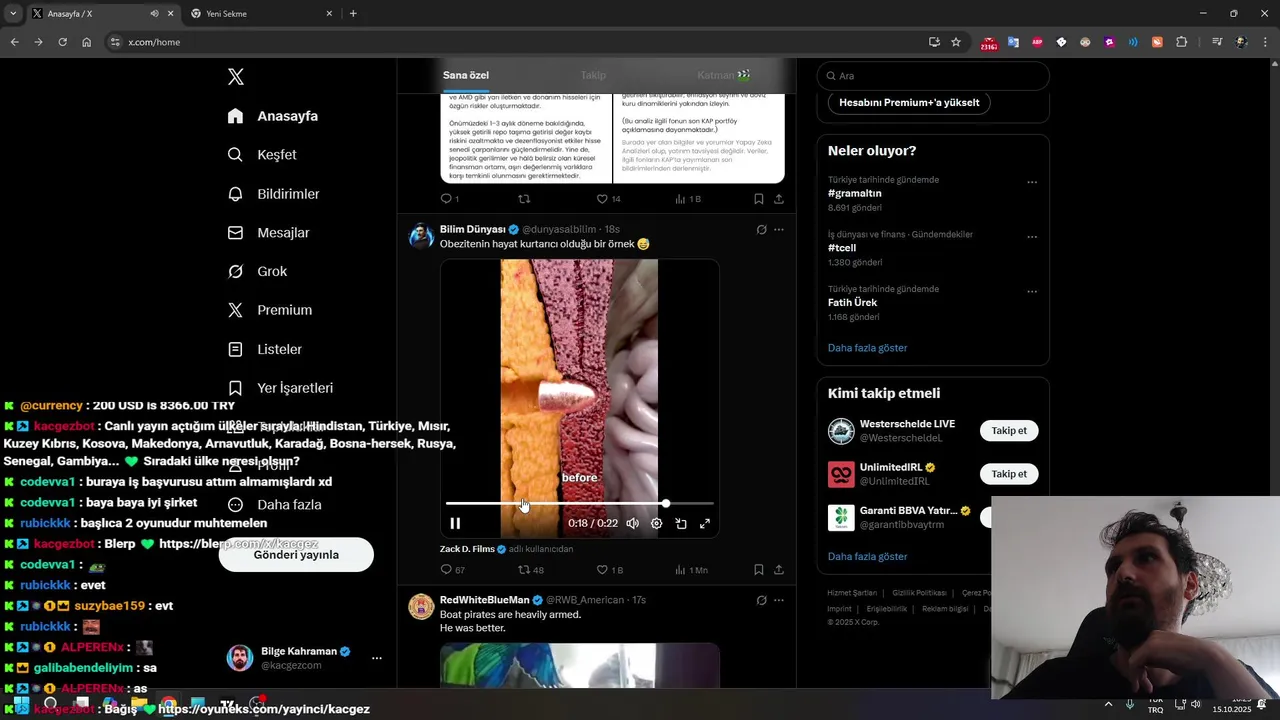The width and height of the screenshot is (1280, 720).
Task: Click the Ara search field
Action: 933,76
